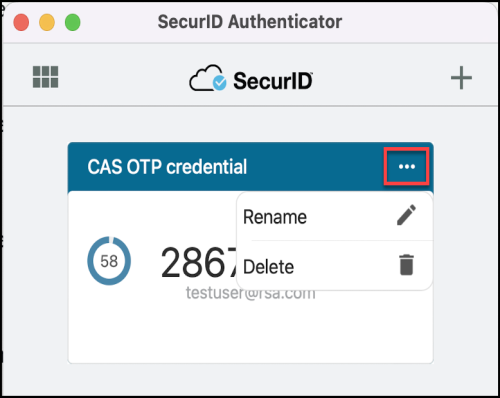The height and width of the screenshot is (398, 500).
Task: Add a new credential with plus icon
Action: [x=461, y=78]
